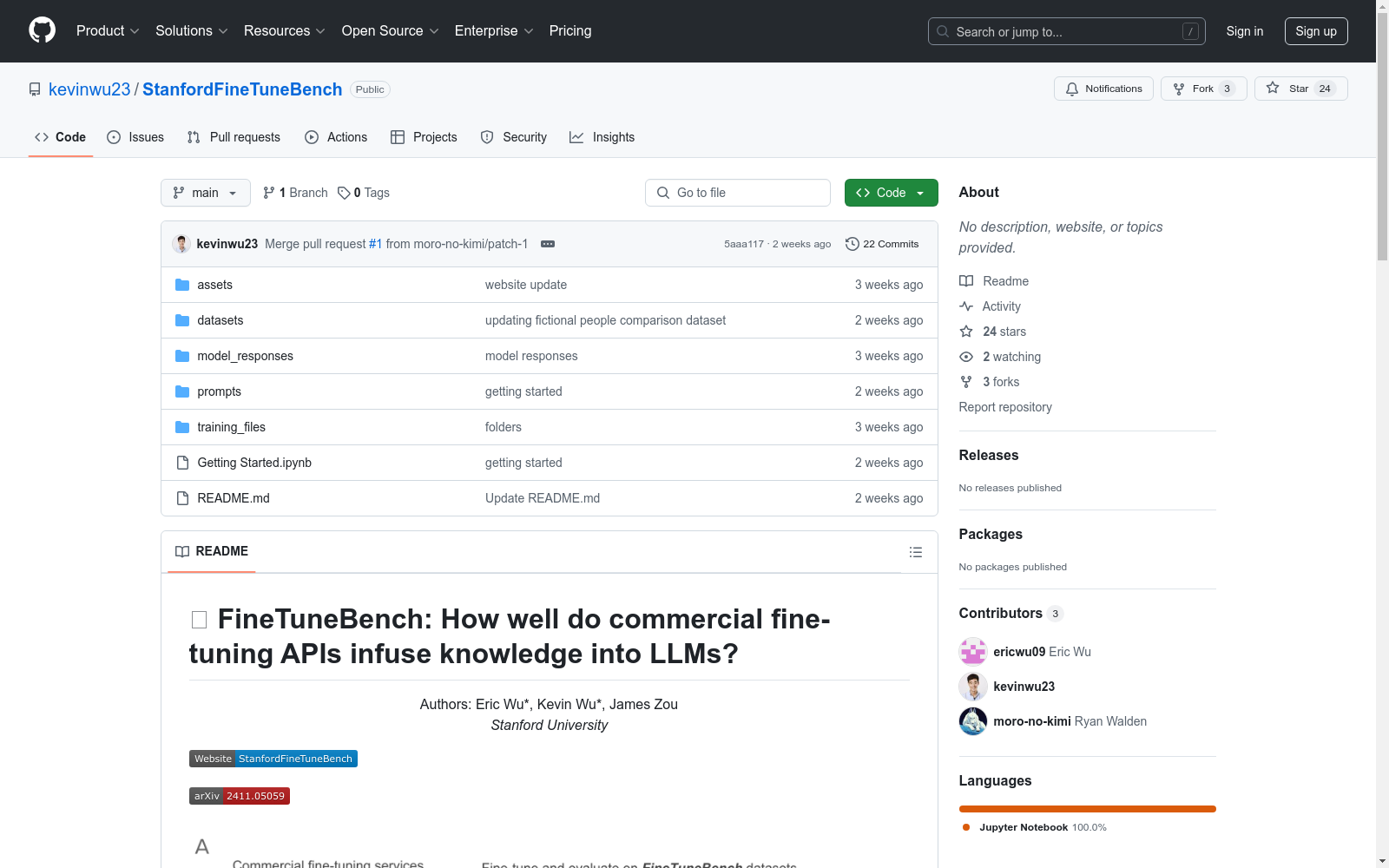Viewport: 1389px width, 868px height.
Task: Open 'Update README.md' commit message
Action: [x=543, y=498]
